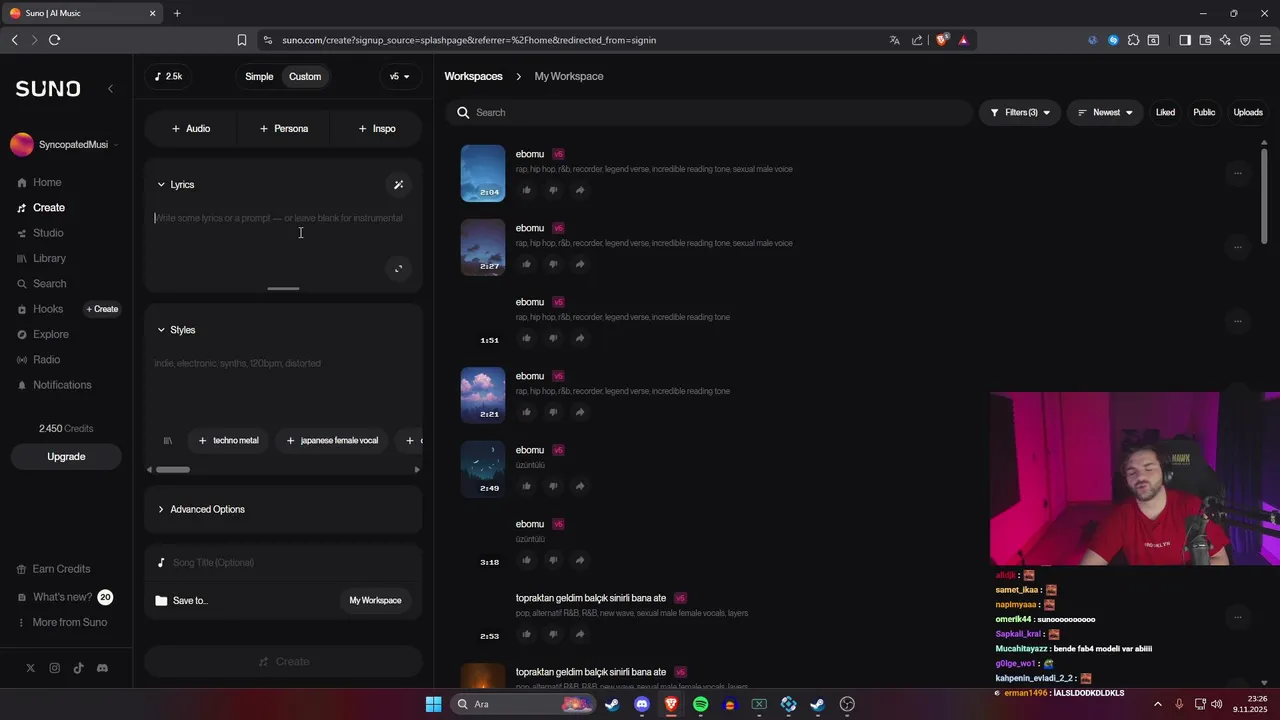Viewport: 1280px width, 720px height.
Task: Open the first ebomu track thumbnail
Action: click(483, 173)
